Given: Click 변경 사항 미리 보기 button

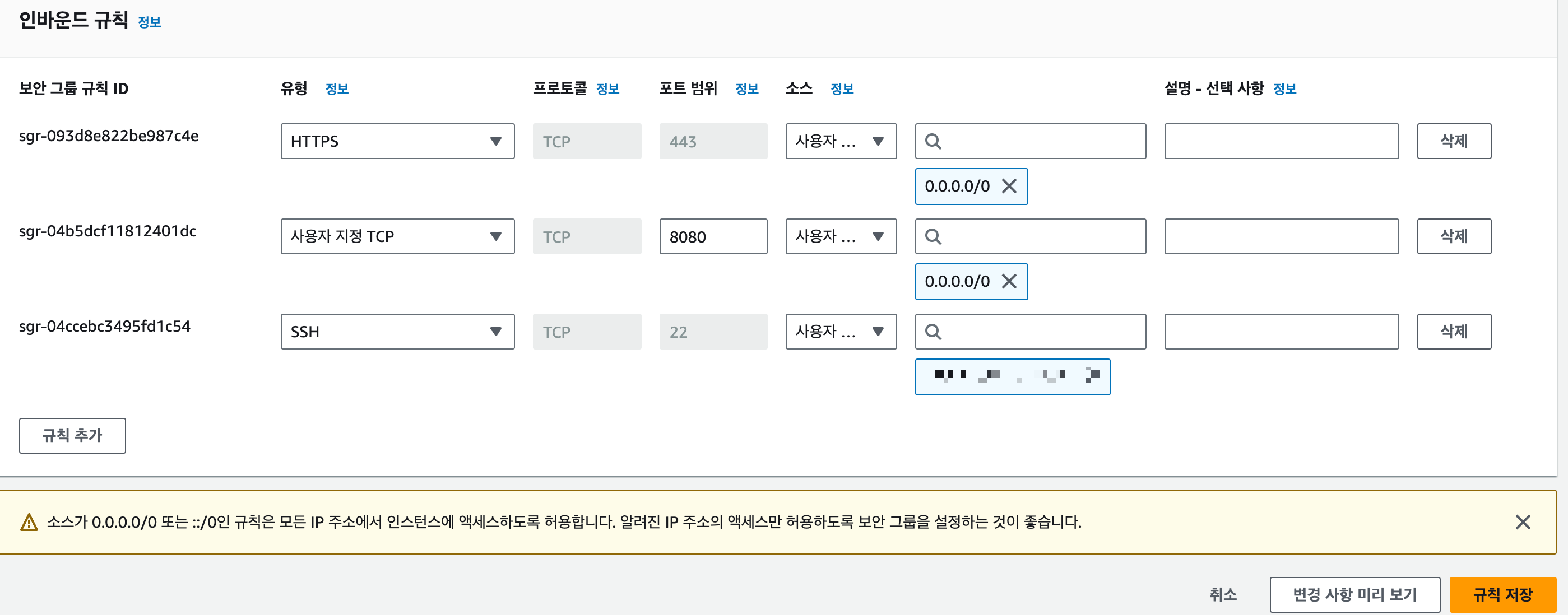Looking at the screenshot, I should (x=1354, y=594).
